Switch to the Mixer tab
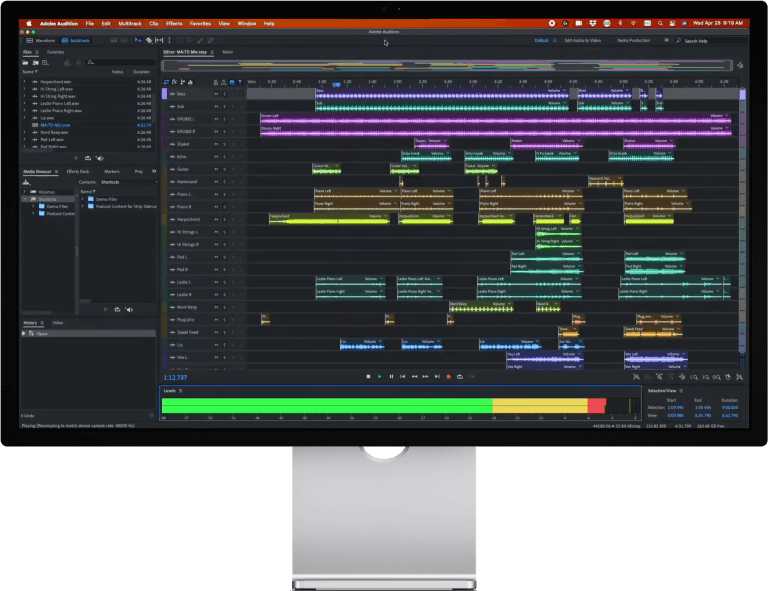Image resolution: width=768 pixels, height=591 pixels. pyautogui.click(x=228, y=52)
